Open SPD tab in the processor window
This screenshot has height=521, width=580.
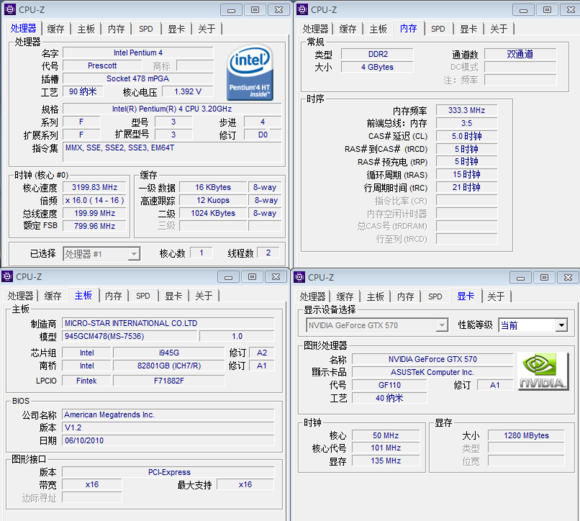click(x=146, y=28)
